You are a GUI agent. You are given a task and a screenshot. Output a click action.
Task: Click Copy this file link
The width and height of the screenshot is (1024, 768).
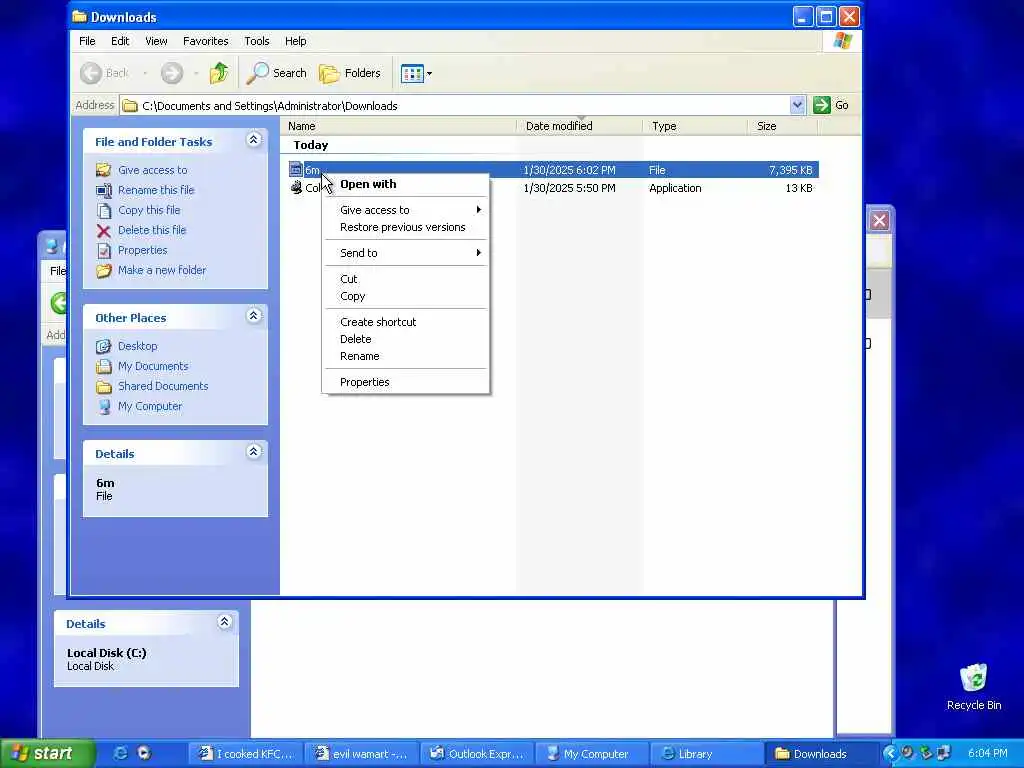(x=149, y=210)
